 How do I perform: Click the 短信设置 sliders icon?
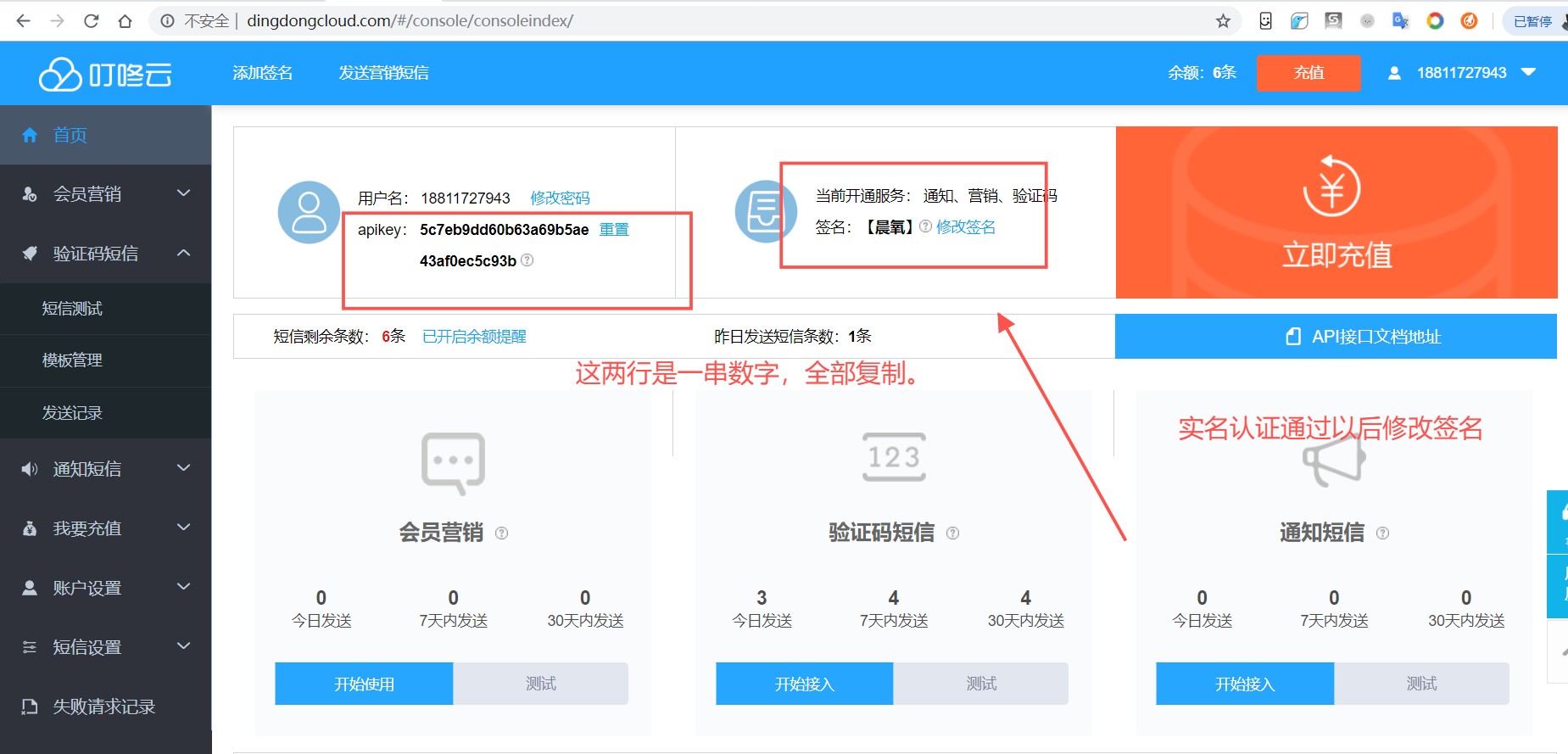pos(30,647)
